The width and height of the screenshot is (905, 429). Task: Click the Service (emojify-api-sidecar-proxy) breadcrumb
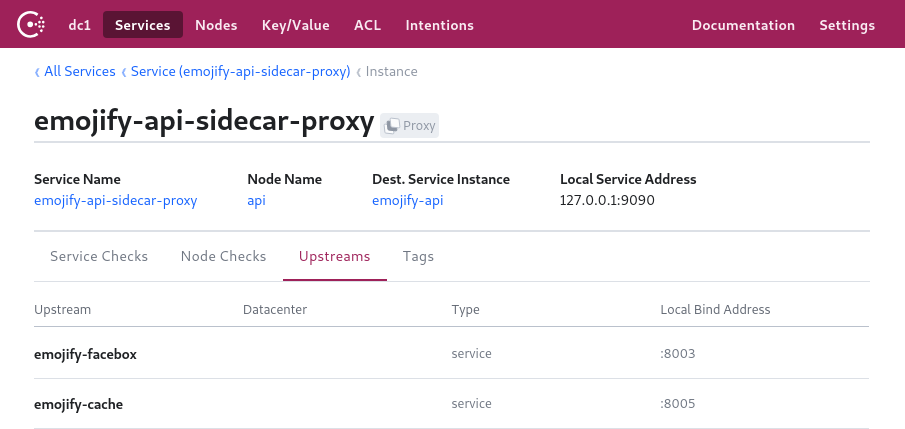240,72
